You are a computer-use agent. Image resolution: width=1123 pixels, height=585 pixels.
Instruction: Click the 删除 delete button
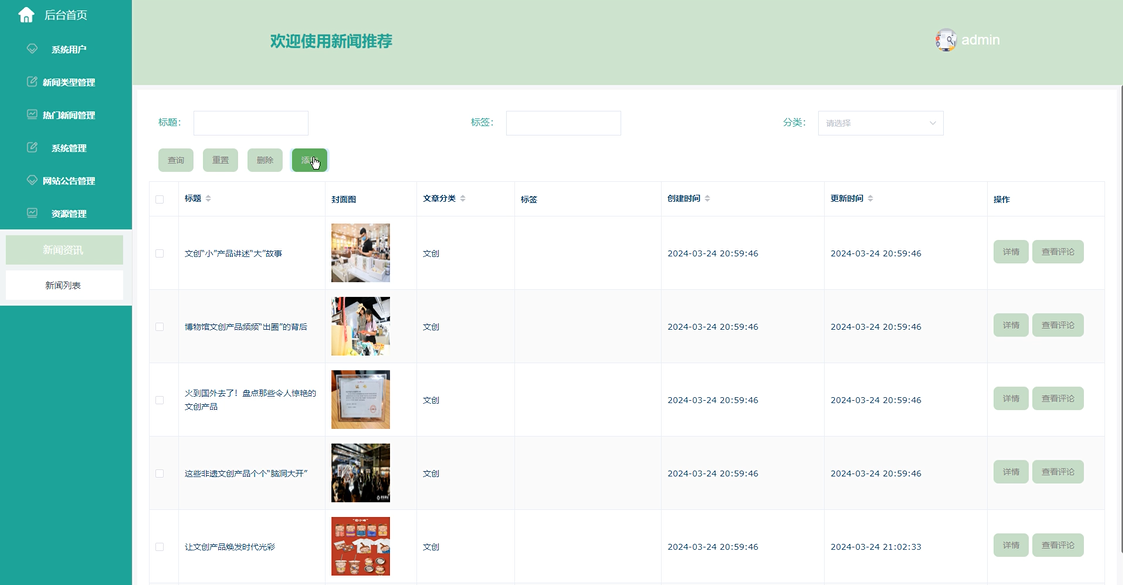(265, 160)
